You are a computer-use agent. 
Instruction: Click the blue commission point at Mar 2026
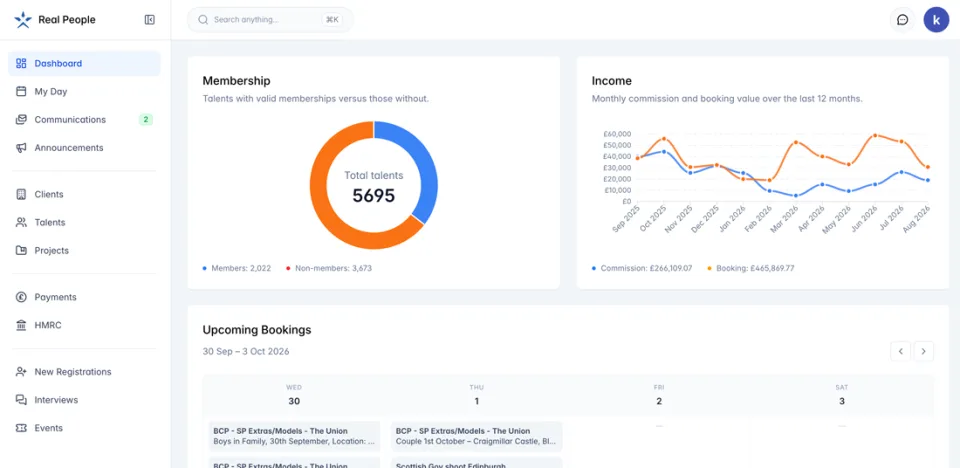796,196
